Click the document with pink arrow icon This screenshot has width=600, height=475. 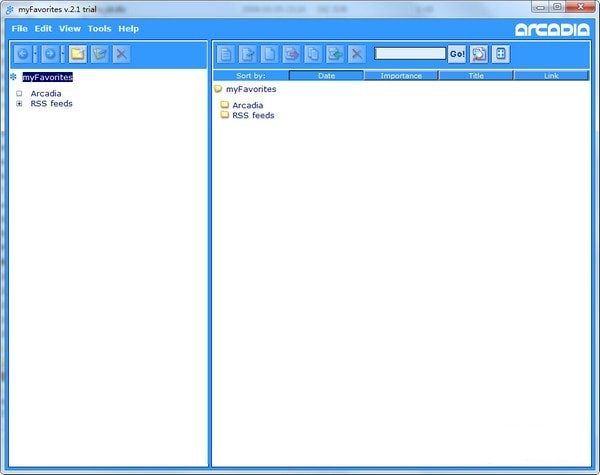tap(291, 54)
